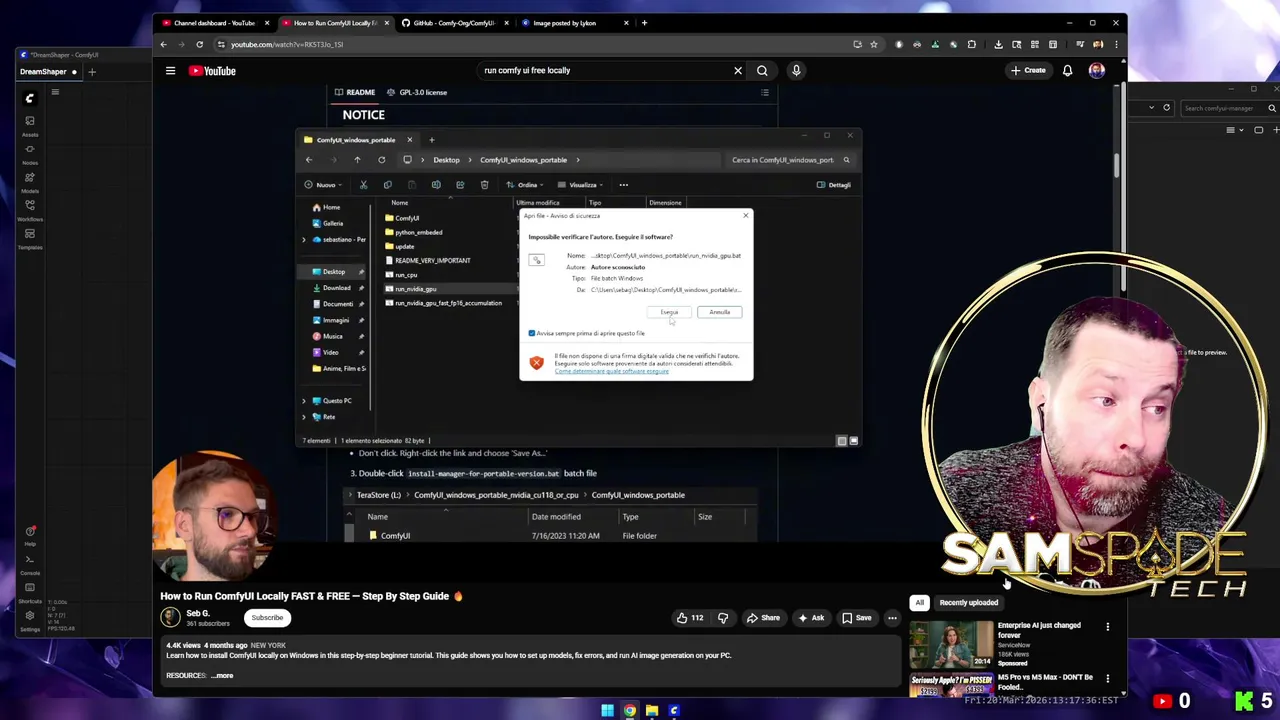Go to YouTube home via logo

[x=213, y=71]
